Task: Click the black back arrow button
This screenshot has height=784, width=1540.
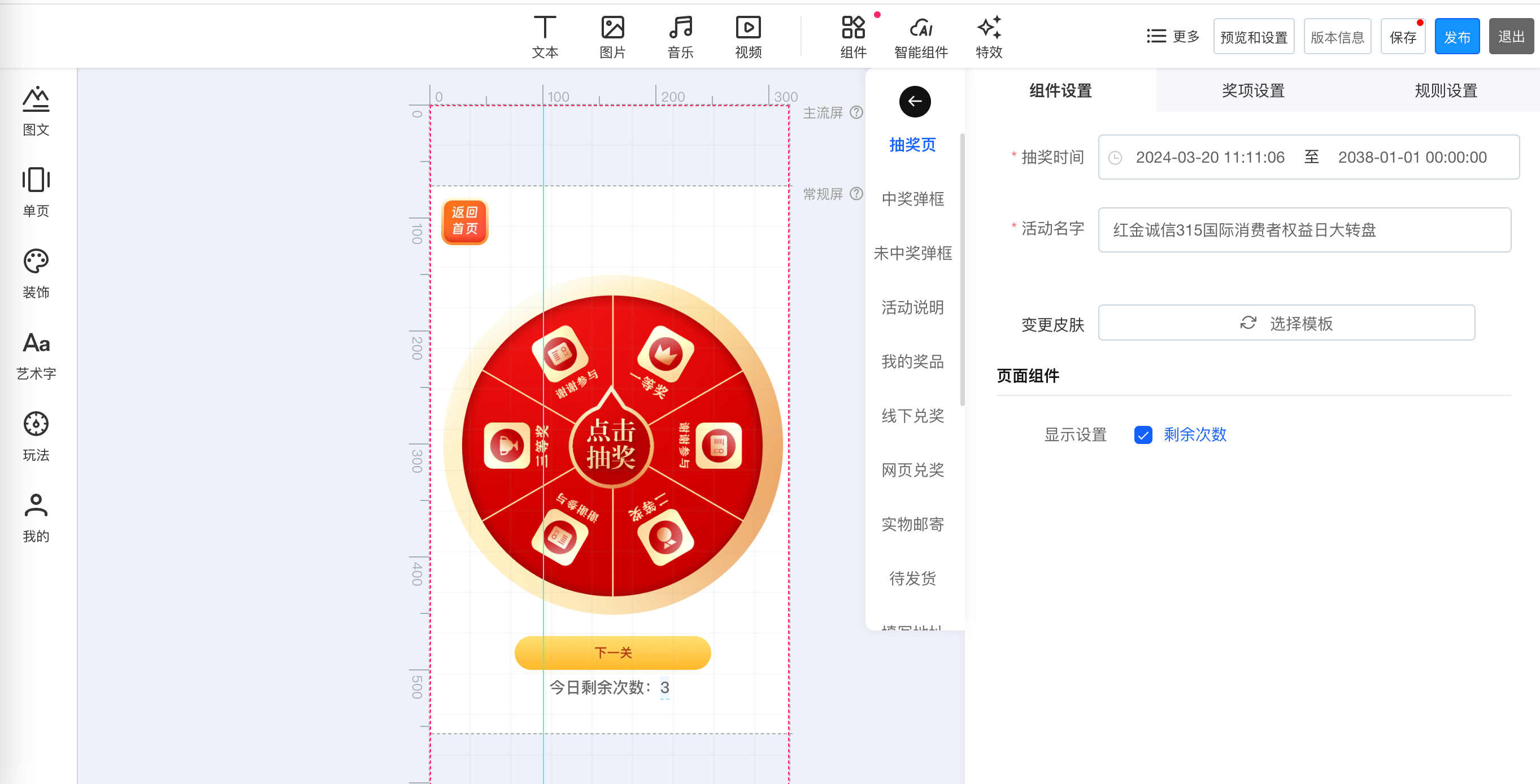Action: pyautogui.click(x=915, y=102)
